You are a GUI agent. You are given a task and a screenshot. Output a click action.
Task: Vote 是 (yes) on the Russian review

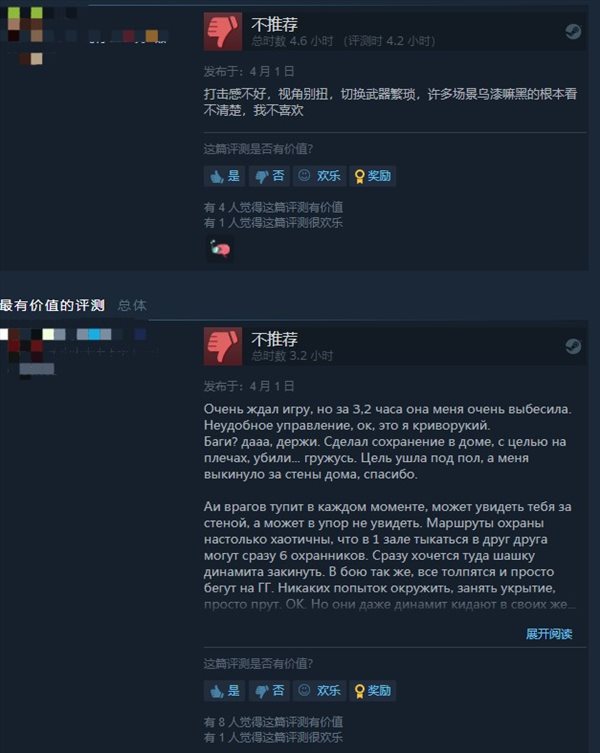tap(225, 691)
